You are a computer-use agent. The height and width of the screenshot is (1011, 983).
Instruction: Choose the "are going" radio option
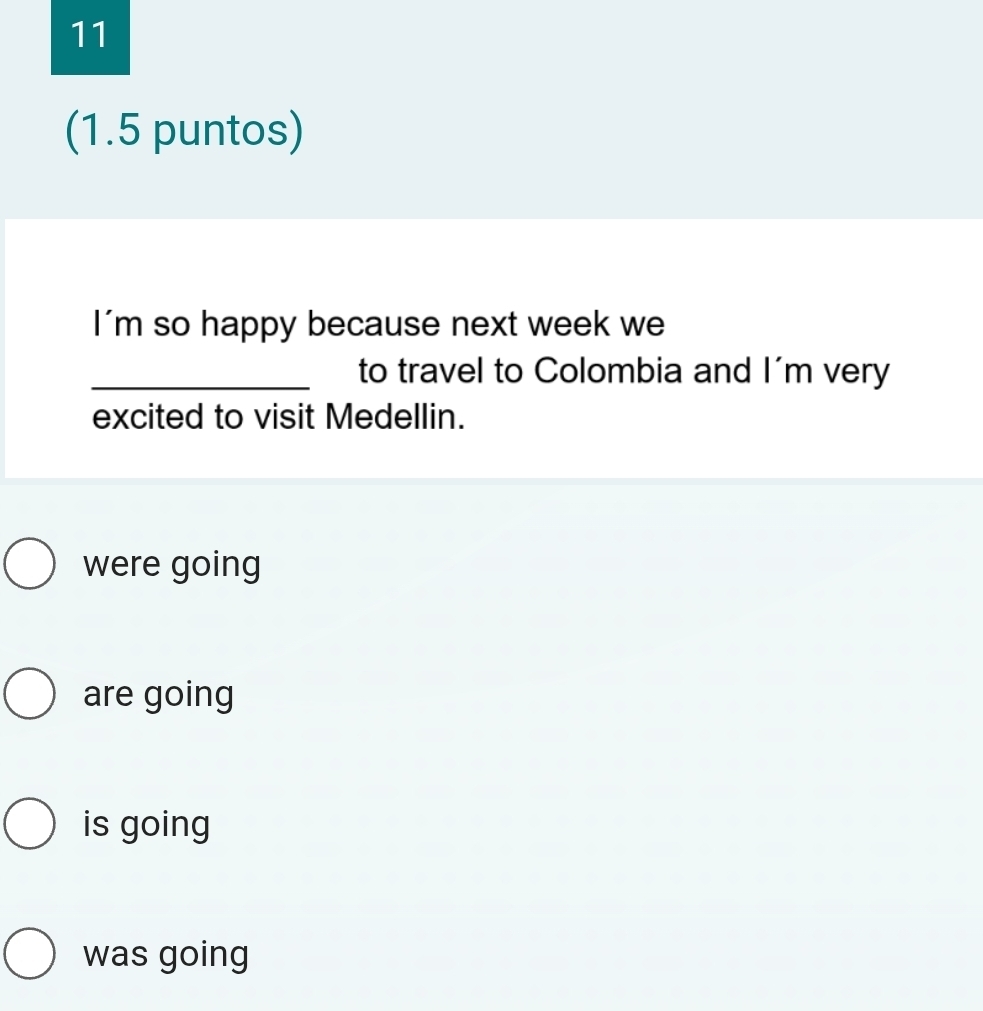(32, 695)
